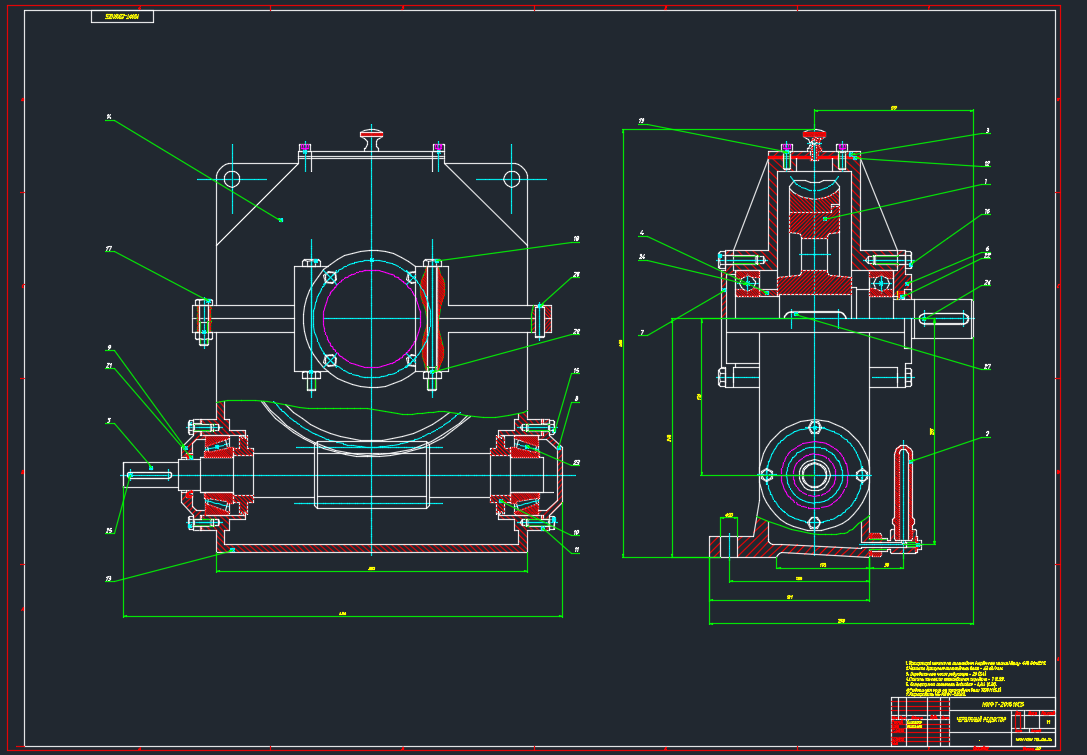Select callout number 19 in the left view

[576, 239]
